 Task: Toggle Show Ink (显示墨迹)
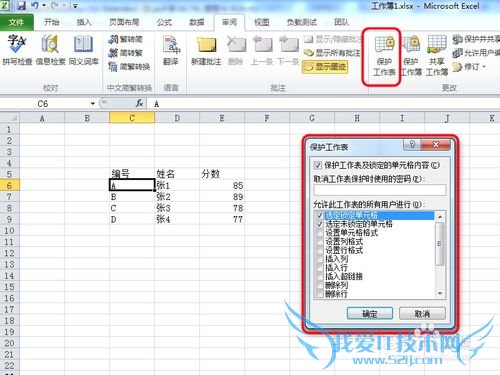[x=325, y=67]
